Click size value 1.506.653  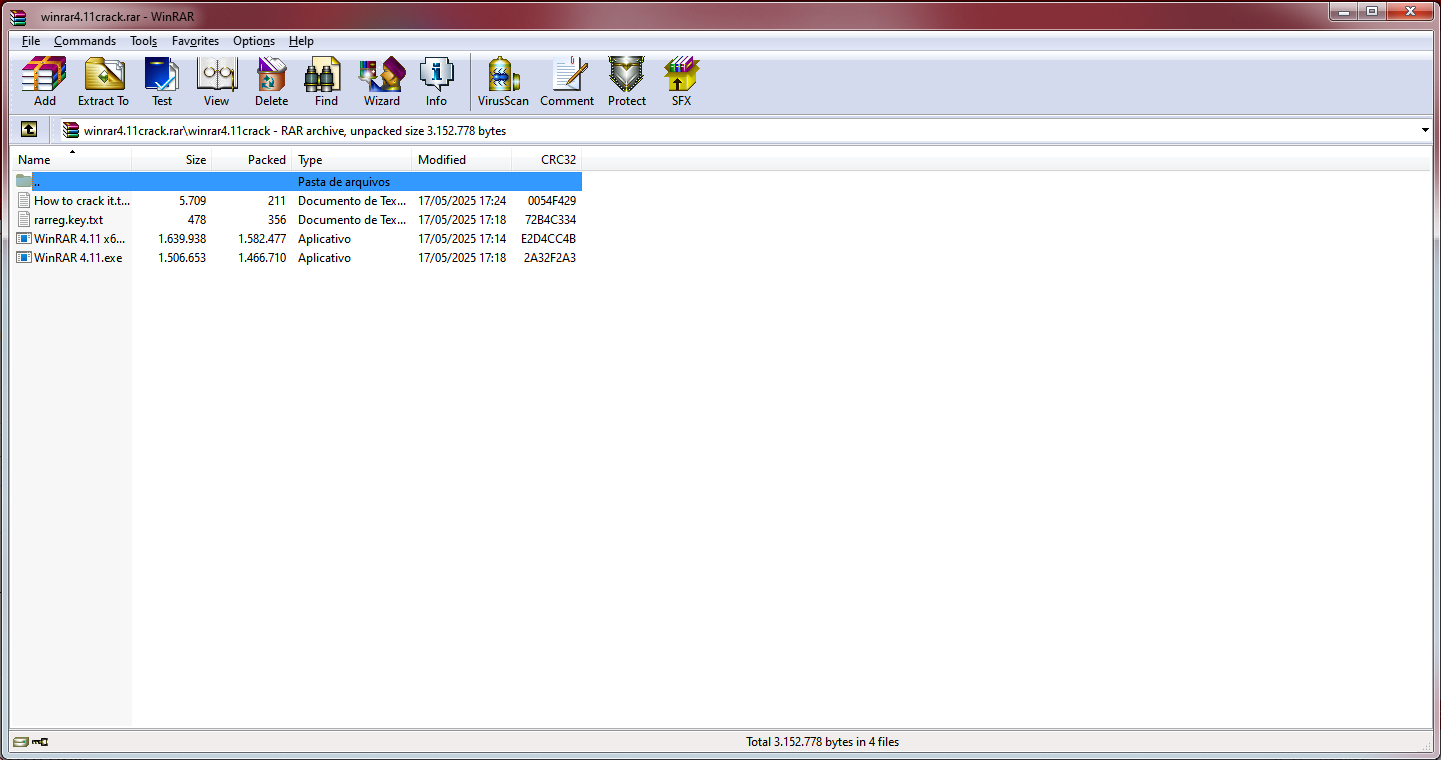coord(182,257)
